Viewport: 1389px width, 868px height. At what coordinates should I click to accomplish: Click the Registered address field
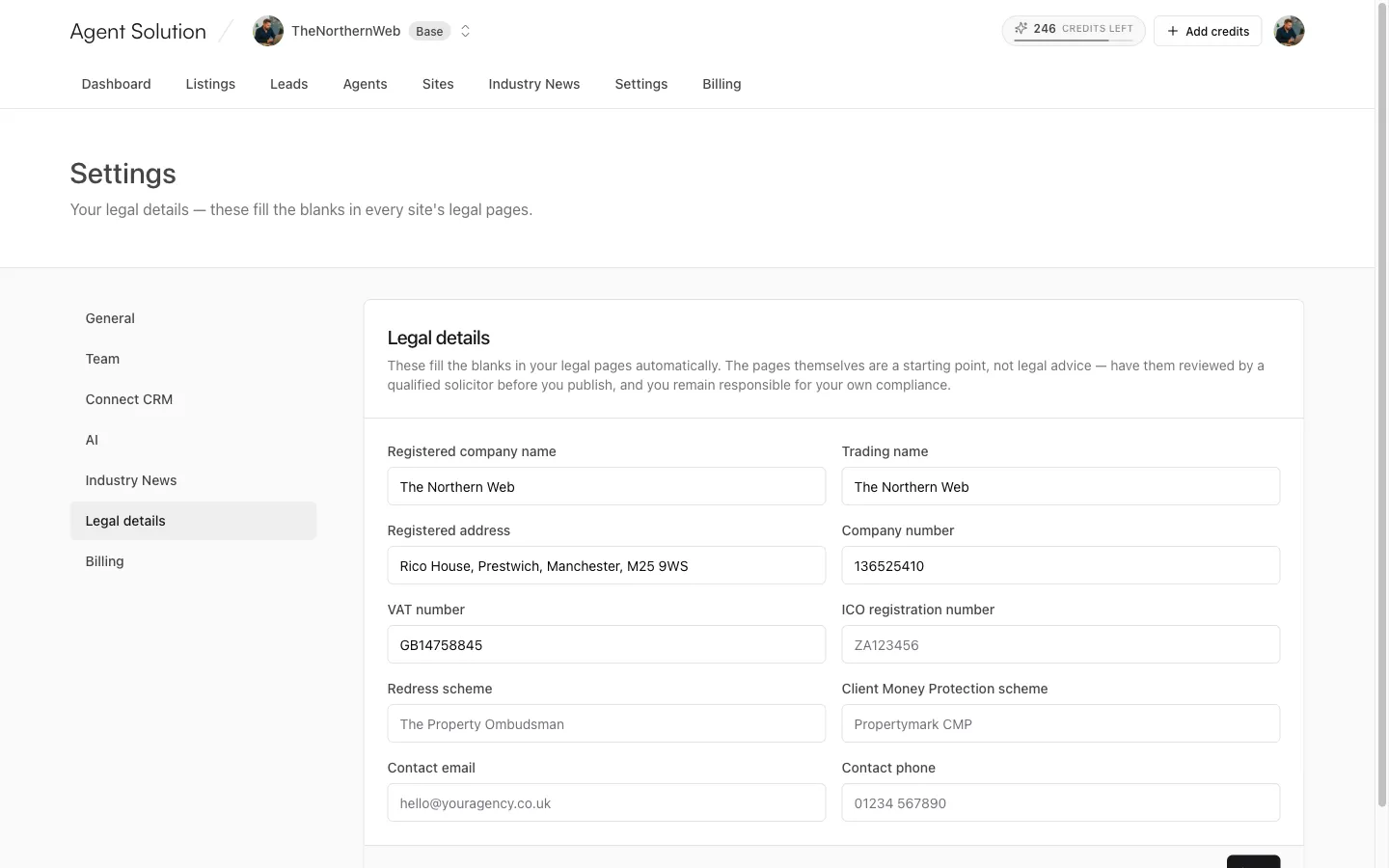click(607, 565)
